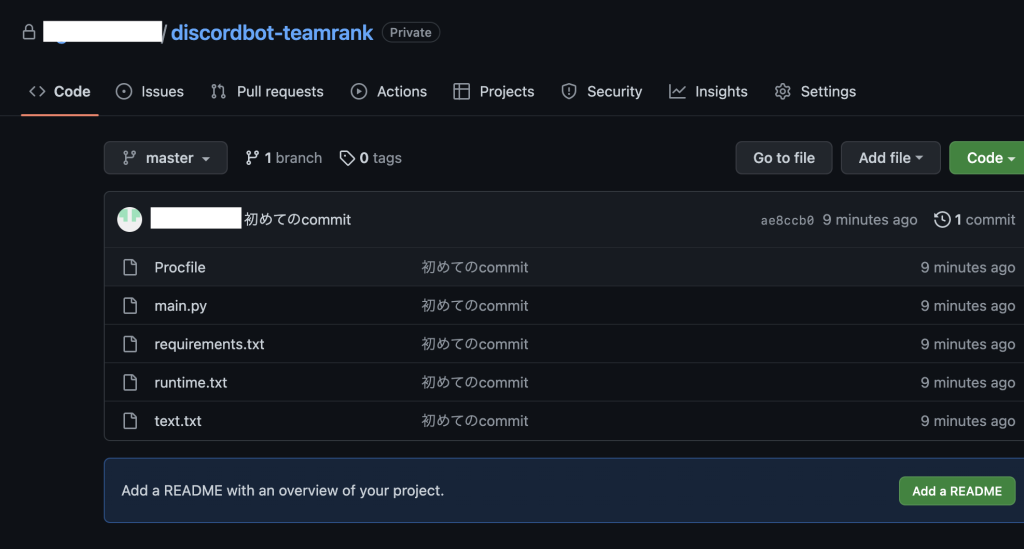Viewport: 1024px width, 549px height.
Task: Click the Projects table icon
Action: coord(461,91)
